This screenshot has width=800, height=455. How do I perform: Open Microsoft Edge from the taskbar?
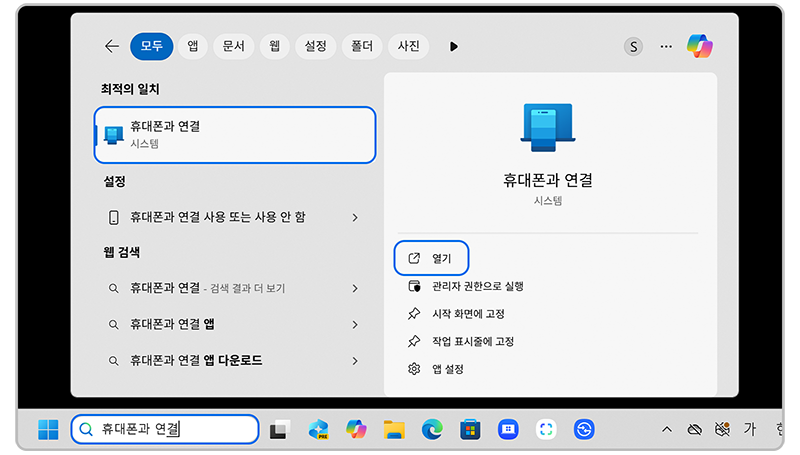click(432, 429)
